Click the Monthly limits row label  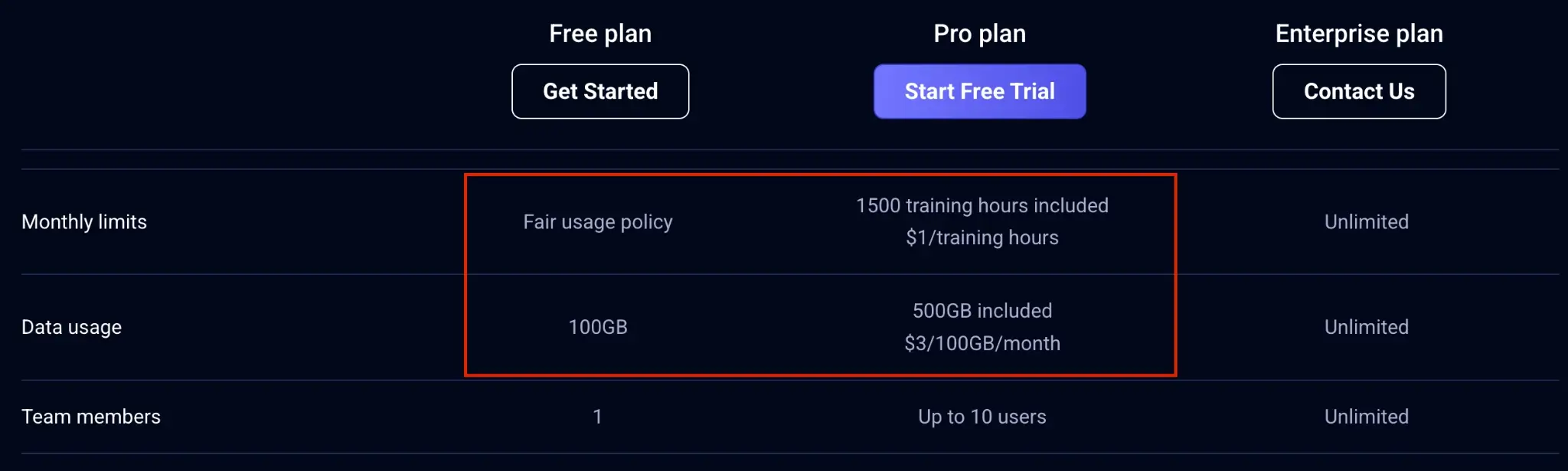pos(84,222)
